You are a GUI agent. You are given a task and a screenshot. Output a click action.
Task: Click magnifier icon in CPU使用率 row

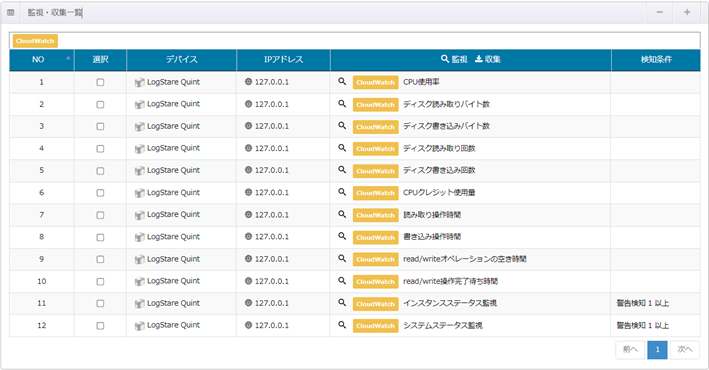(342, 81)
